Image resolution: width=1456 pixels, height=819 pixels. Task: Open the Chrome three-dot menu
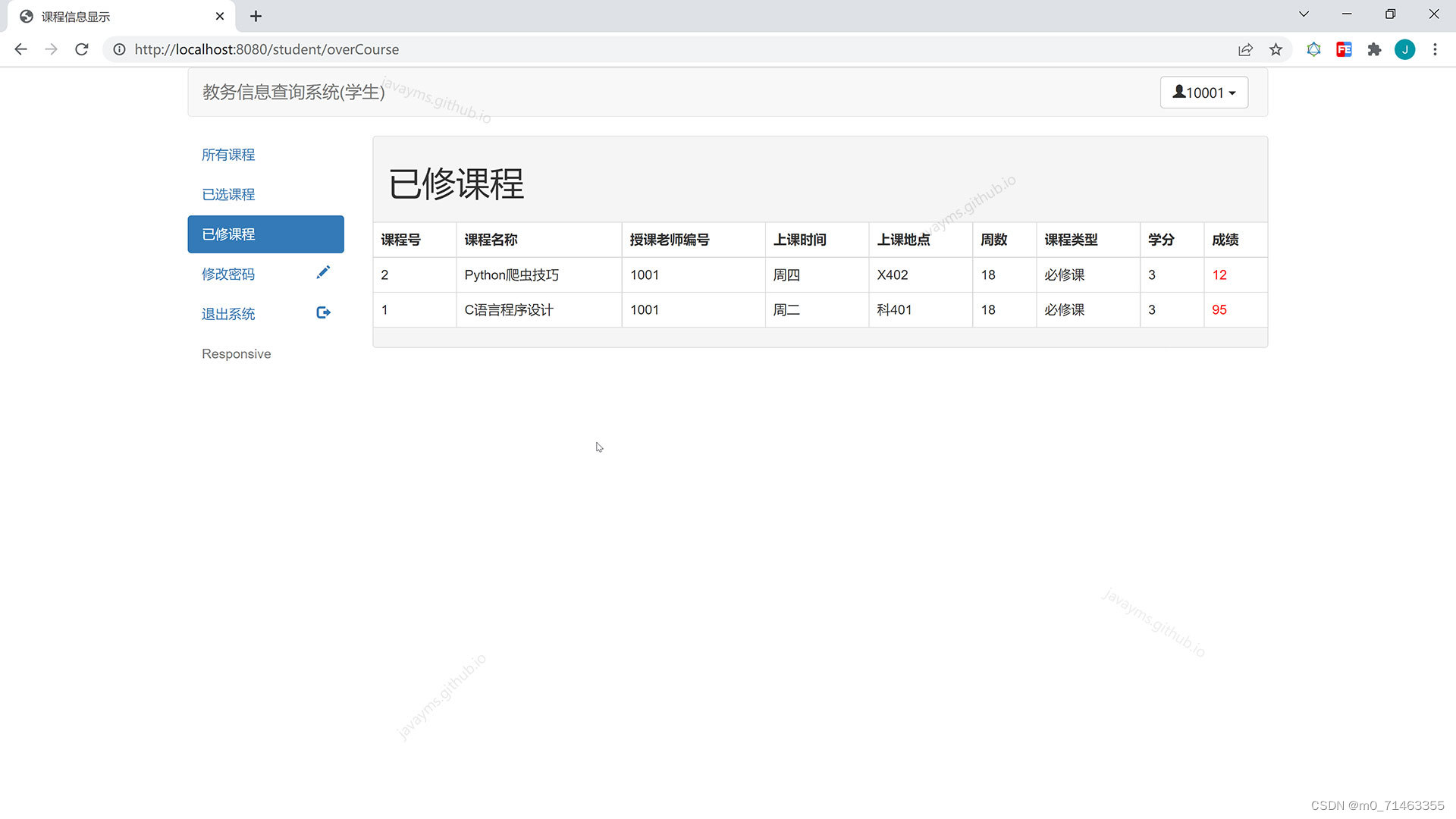pyautogui.click(x=1435, y=49)
